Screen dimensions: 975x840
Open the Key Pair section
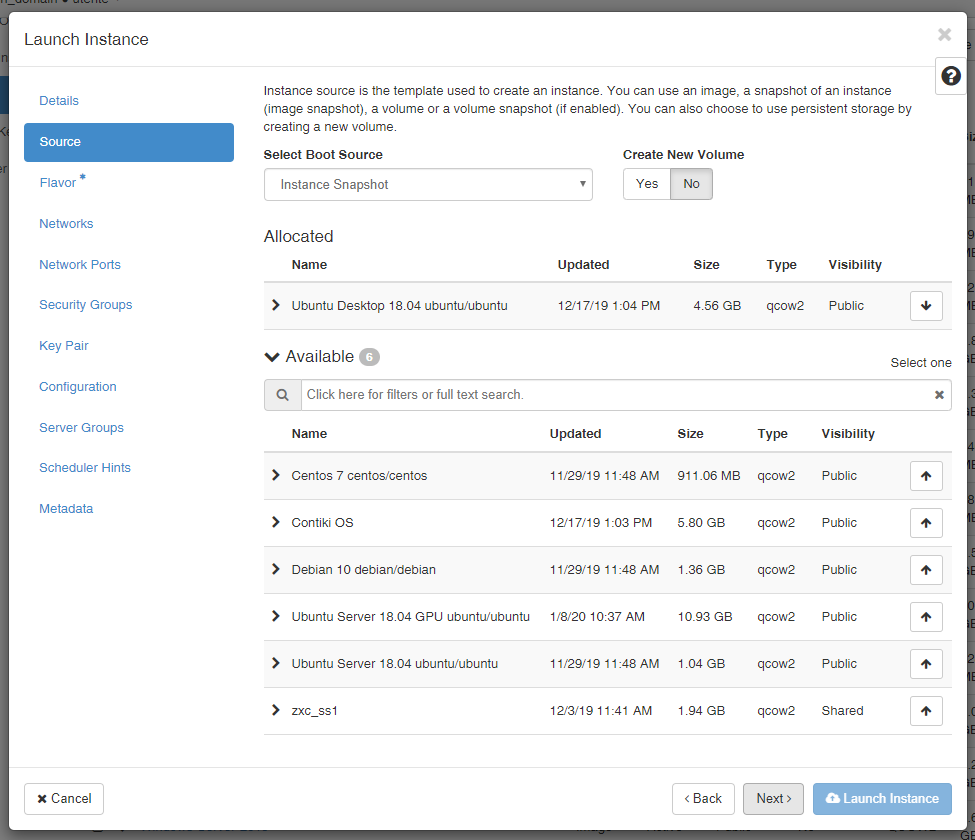(x=64, y=346)
